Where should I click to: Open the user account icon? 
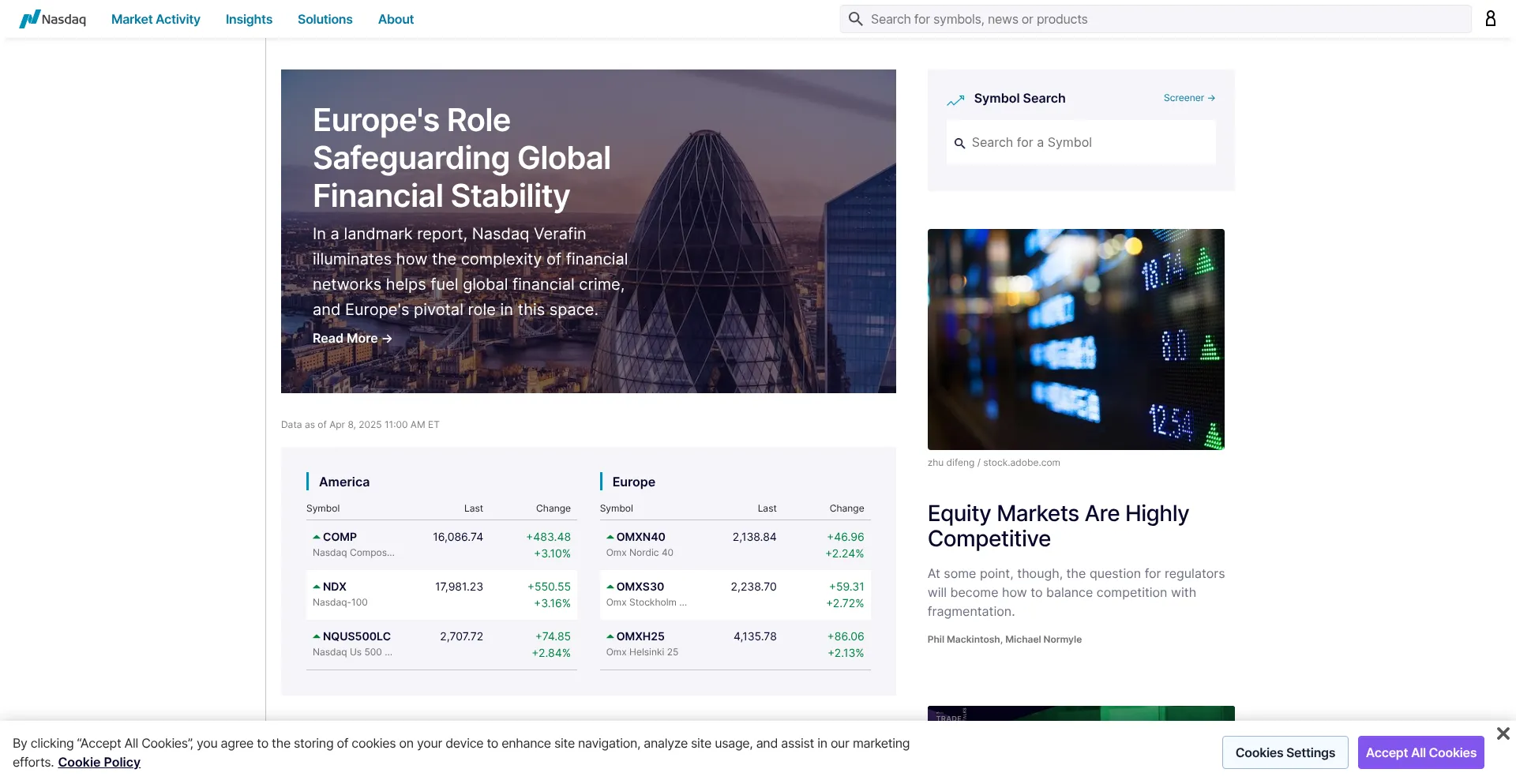pyautogui.click(x=1491, y=18)
